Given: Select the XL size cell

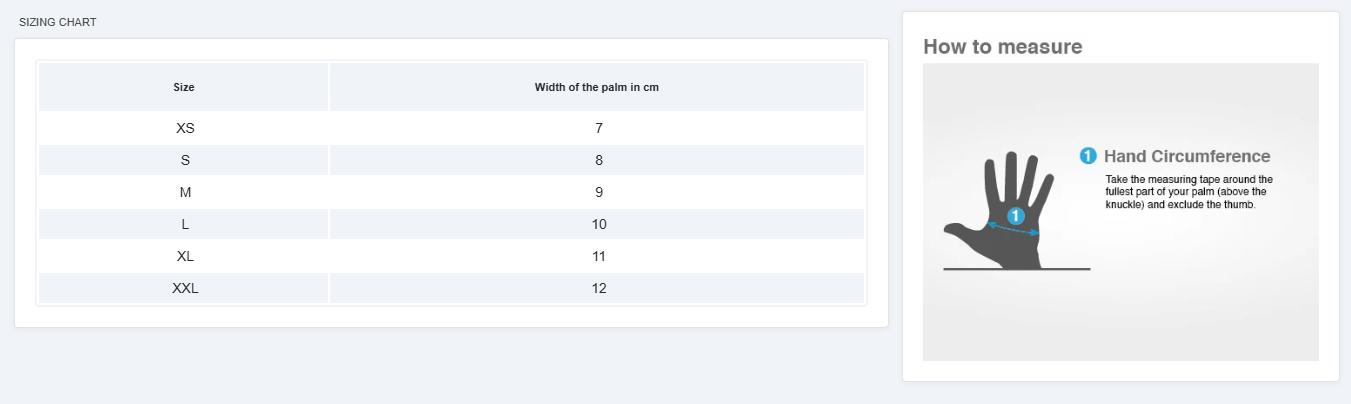Looking at the screenshot, I should point(185,256).
